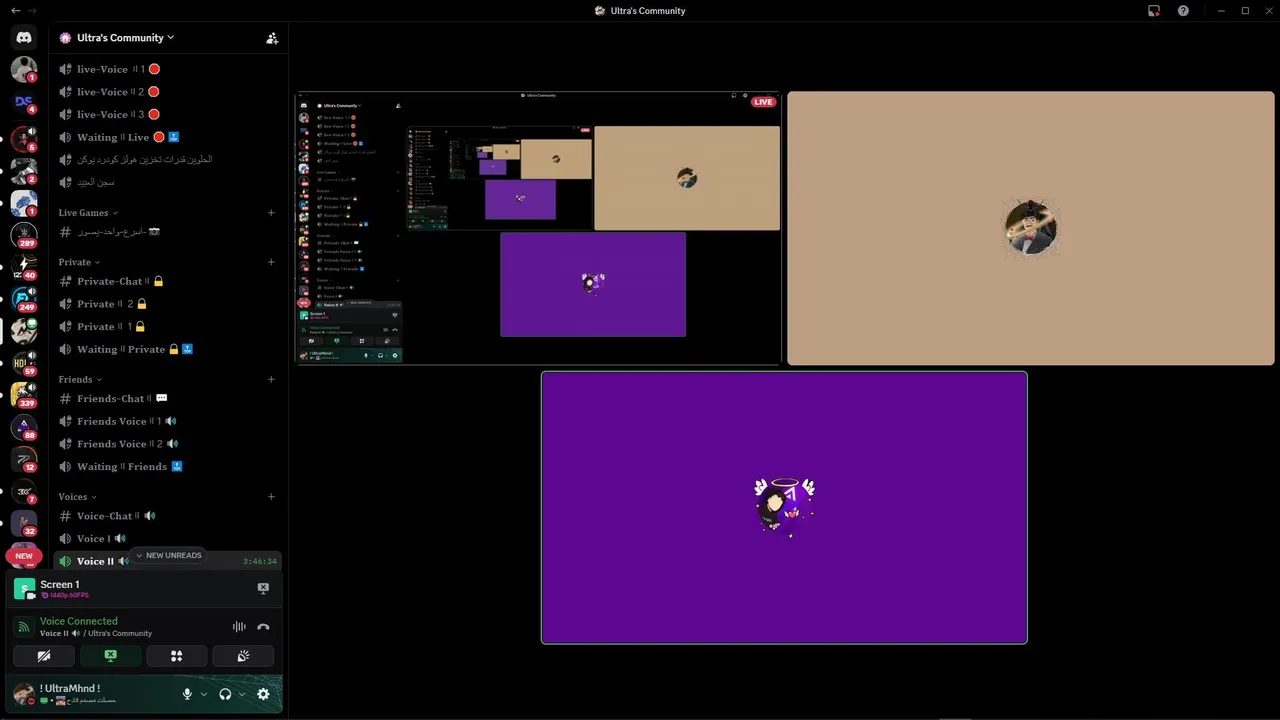Open server icon with 59 badge
The height and width of the screenshot is (720, 1280).
[x=24, y=363]
